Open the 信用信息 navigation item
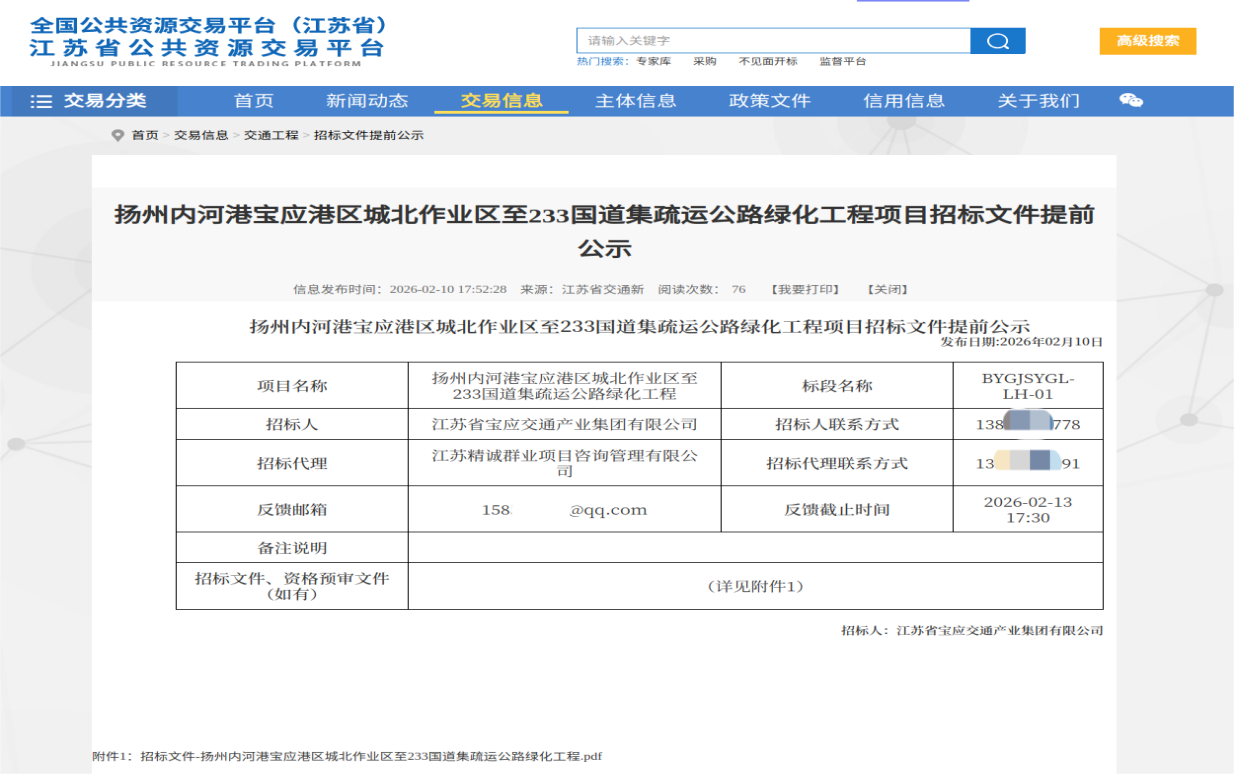1234x774 pixels. (x=903, y=101)
